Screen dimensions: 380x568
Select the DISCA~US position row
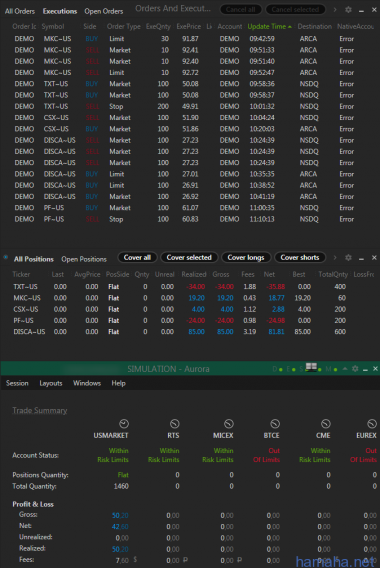click(190, 331)
